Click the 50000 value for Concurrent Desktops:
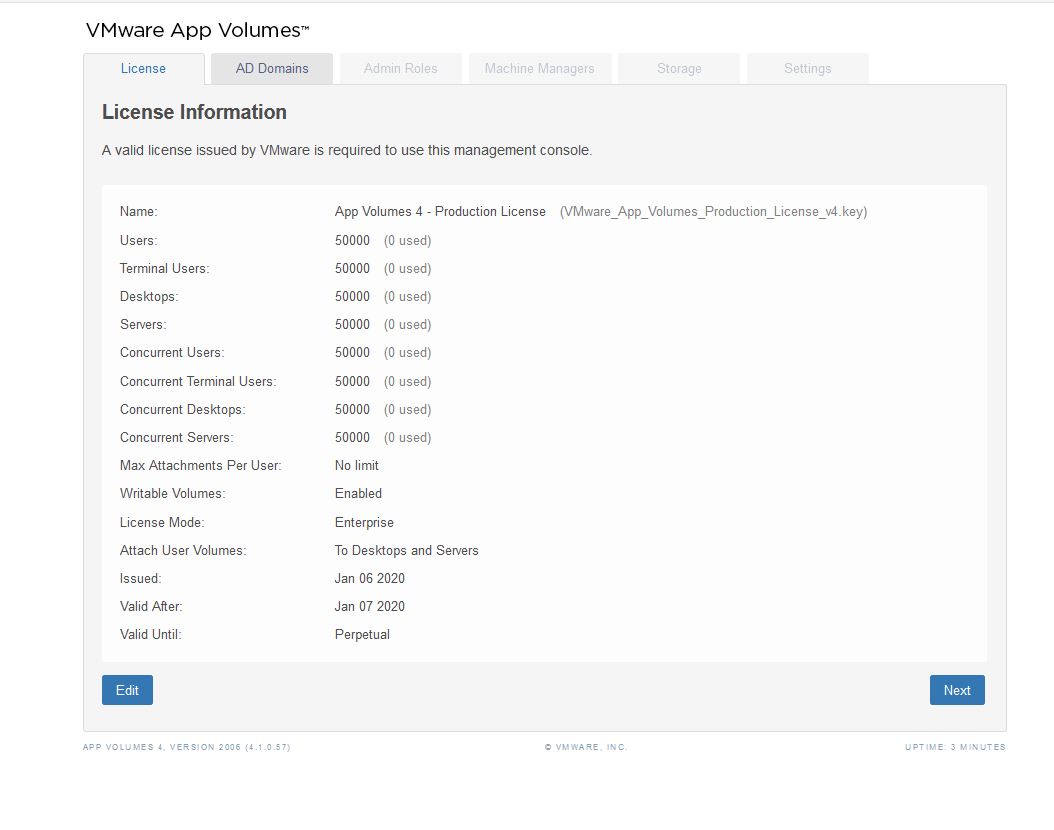The width and height of the screenshot is (1054, 830). pos(352,410)
